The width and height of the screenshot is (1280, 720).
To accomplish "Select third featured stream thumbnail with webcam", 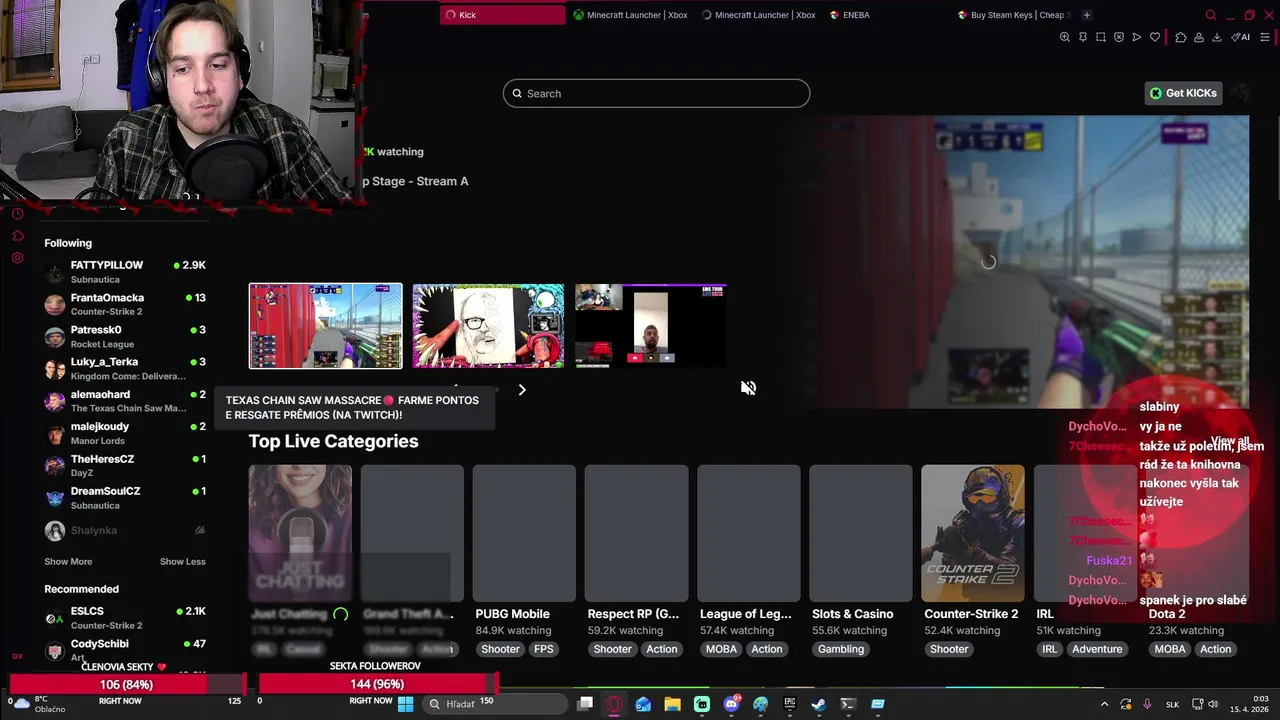I will click(x=651, y=326).
